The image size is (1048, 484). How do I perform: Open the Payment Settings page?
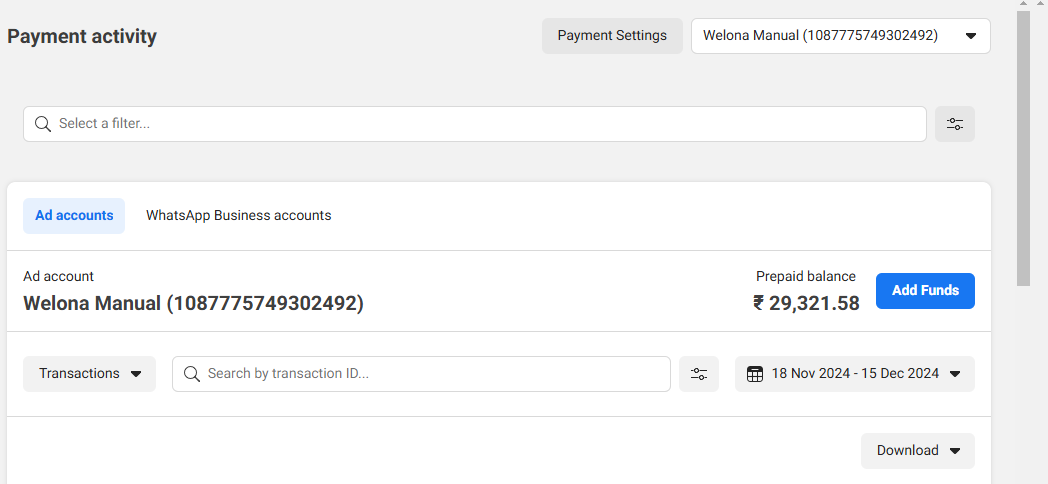[612, 35]
